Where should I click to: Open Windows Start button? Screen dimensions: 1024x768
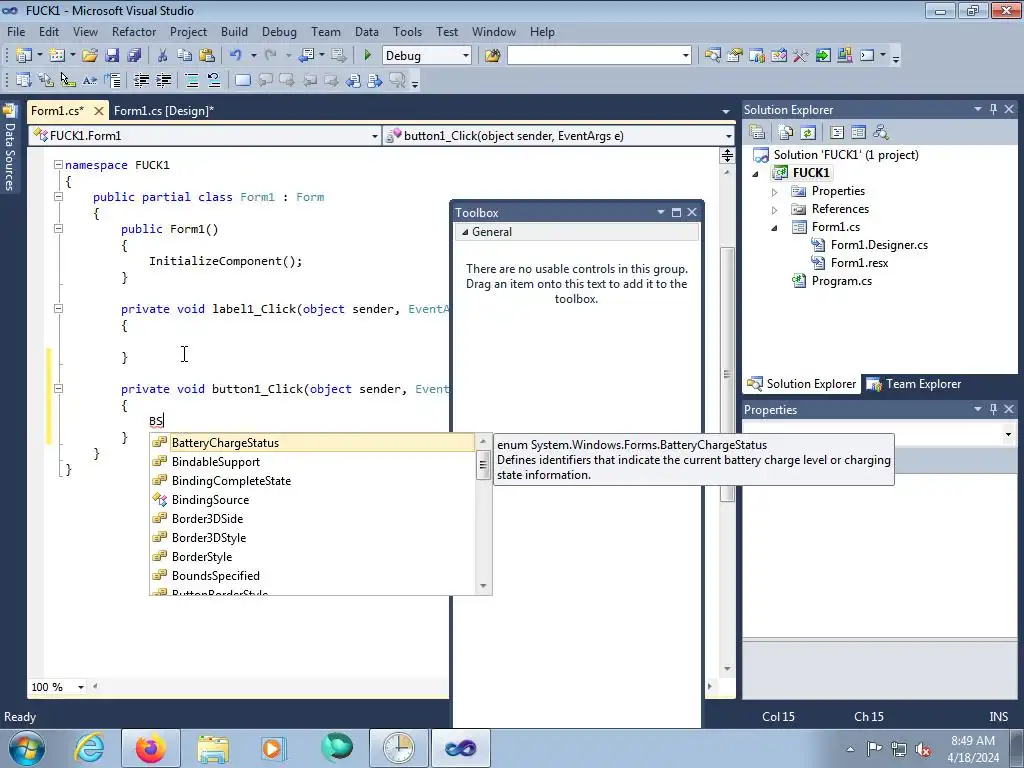(x=27, y=748)
